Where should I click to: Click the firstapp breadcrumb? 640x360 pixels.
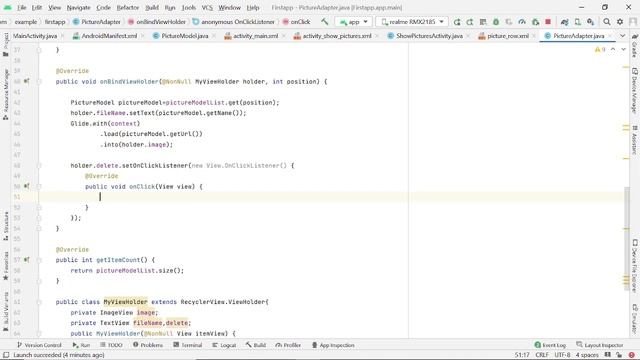[55, 22]
